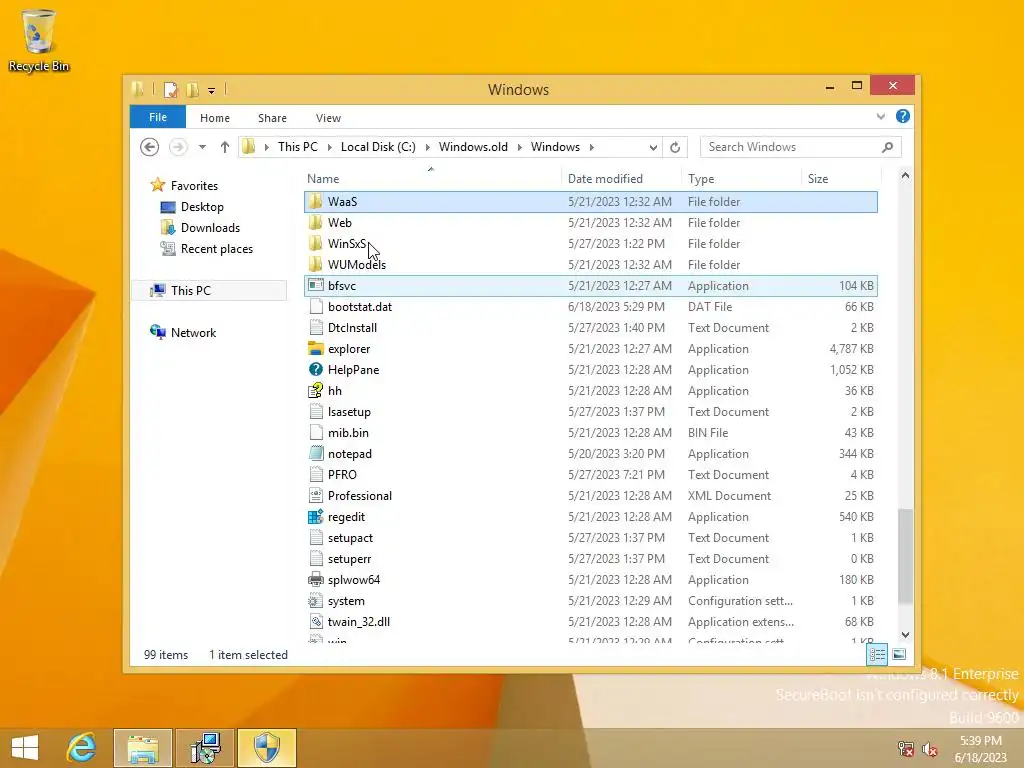
Task: Click the New folder quick access icon
Action: 193,89
